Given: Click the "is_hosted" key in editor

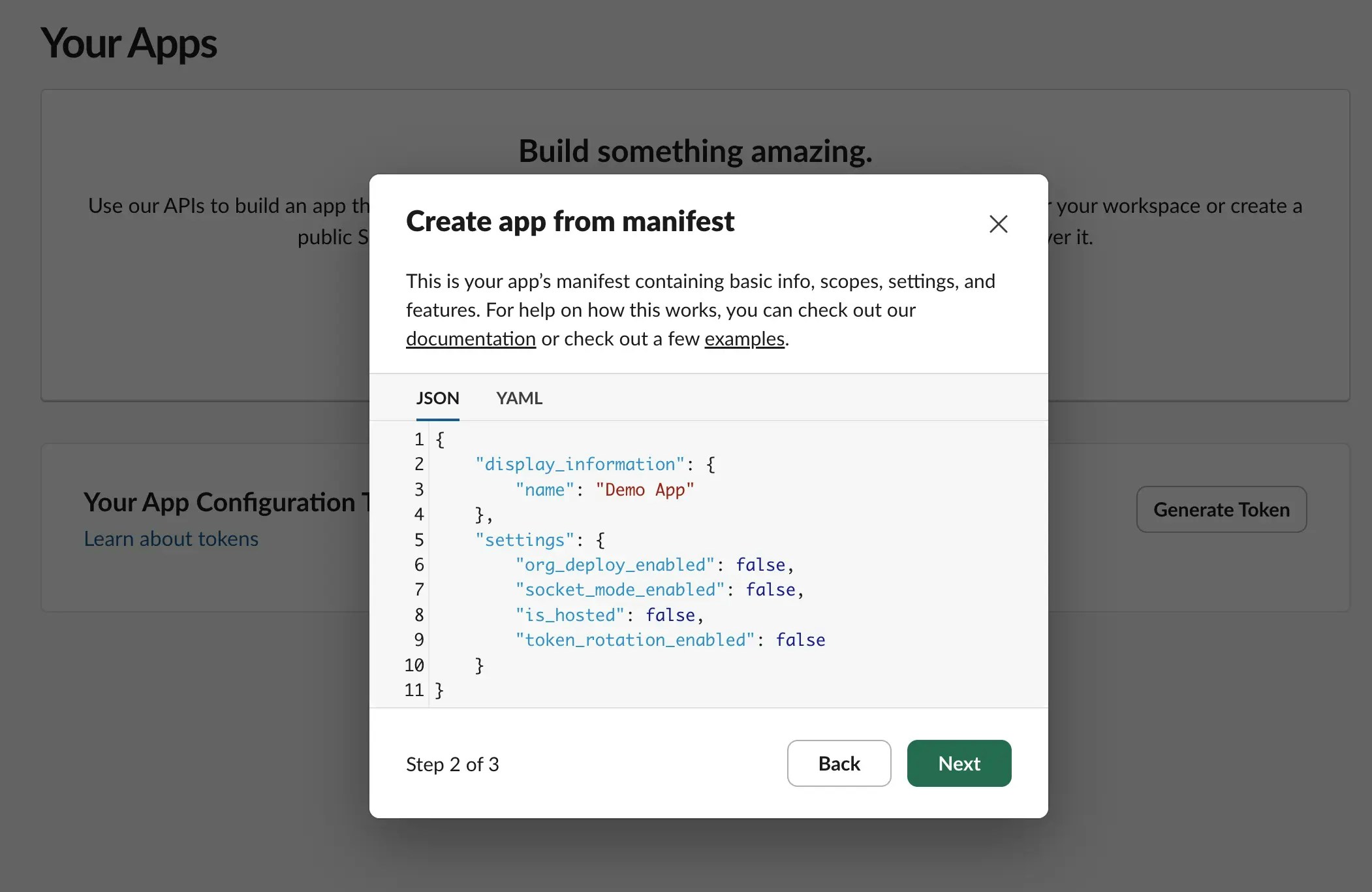Looking at the screenshot, I should point(569,615).
